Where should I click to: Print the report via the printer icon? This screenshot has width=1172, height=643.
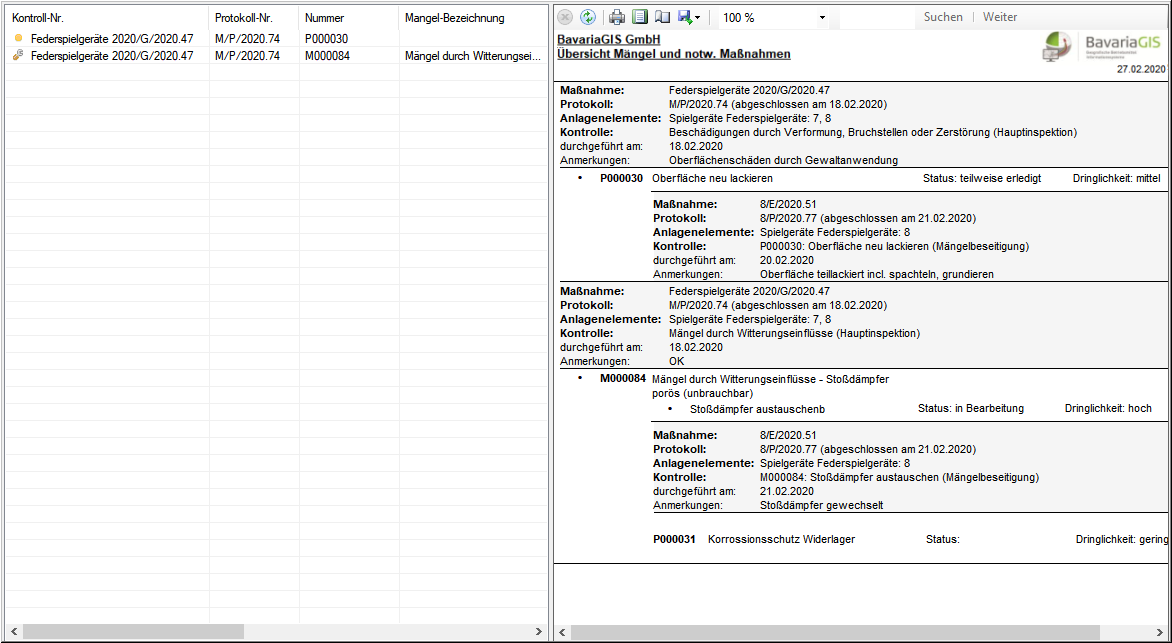(617, 16)
